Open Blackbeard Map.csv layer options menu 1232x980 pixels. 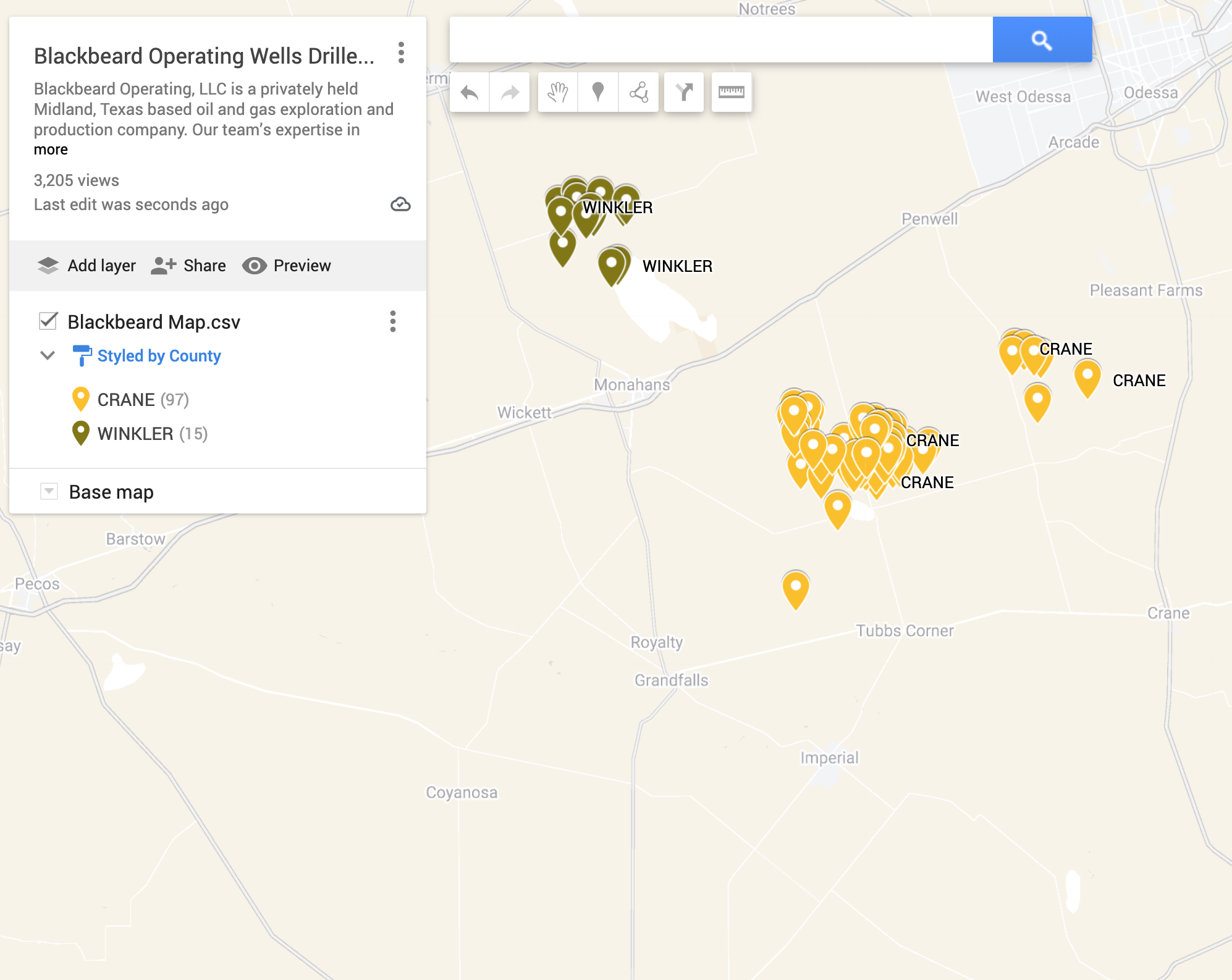(x=393, y=321)
